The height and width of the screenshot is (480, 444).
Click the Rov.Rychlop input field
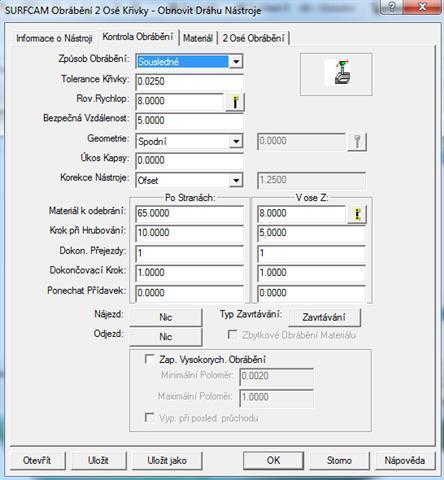pyautogui.click(x=179, y=101)
